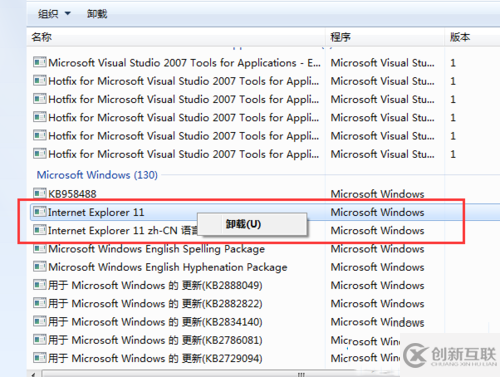
Task: Click program cell in the KB2834140 row
Action: (377, 322)
